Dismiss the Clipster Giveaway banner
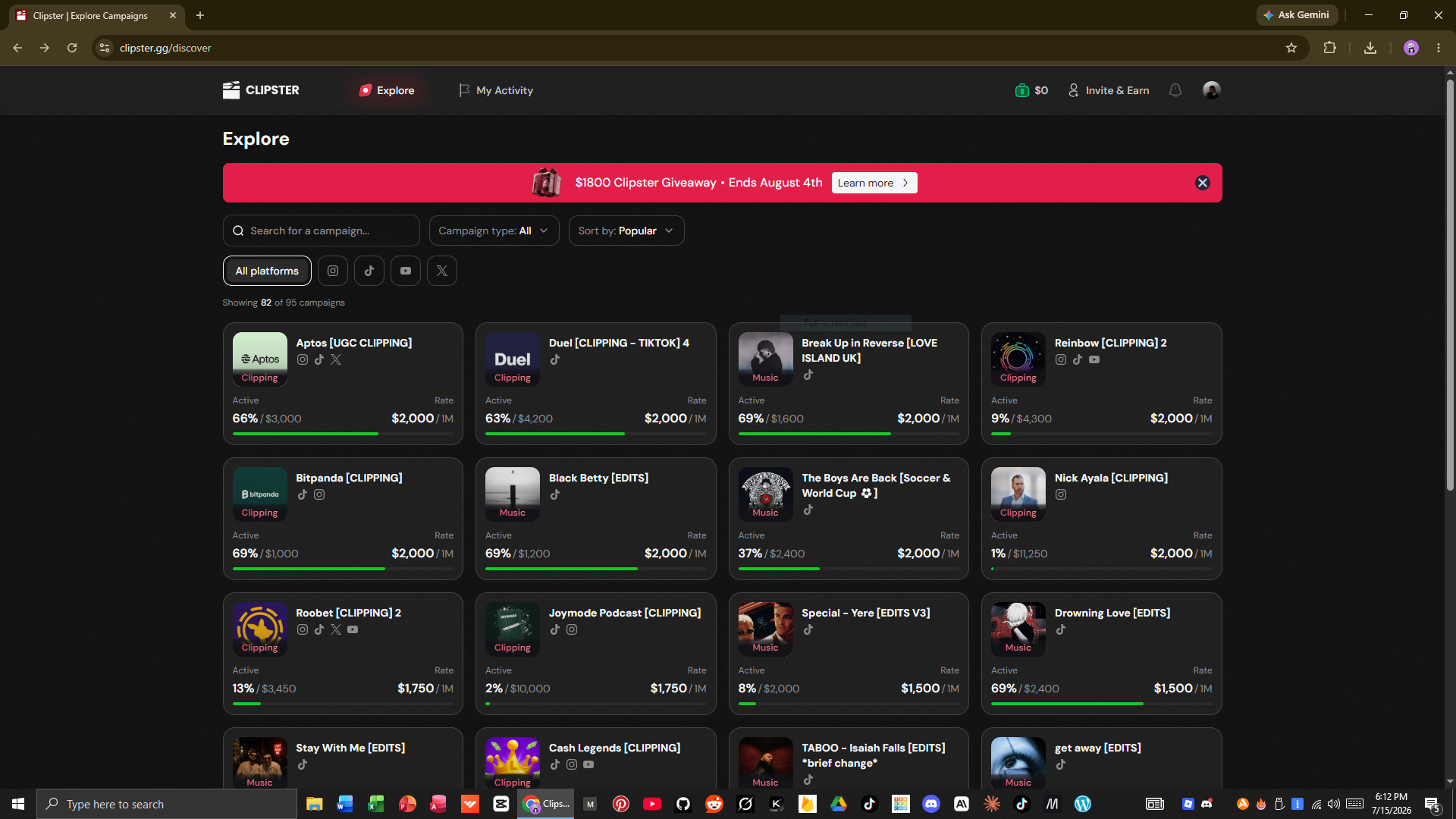1456x819 pixels. tap(1203, 183)
